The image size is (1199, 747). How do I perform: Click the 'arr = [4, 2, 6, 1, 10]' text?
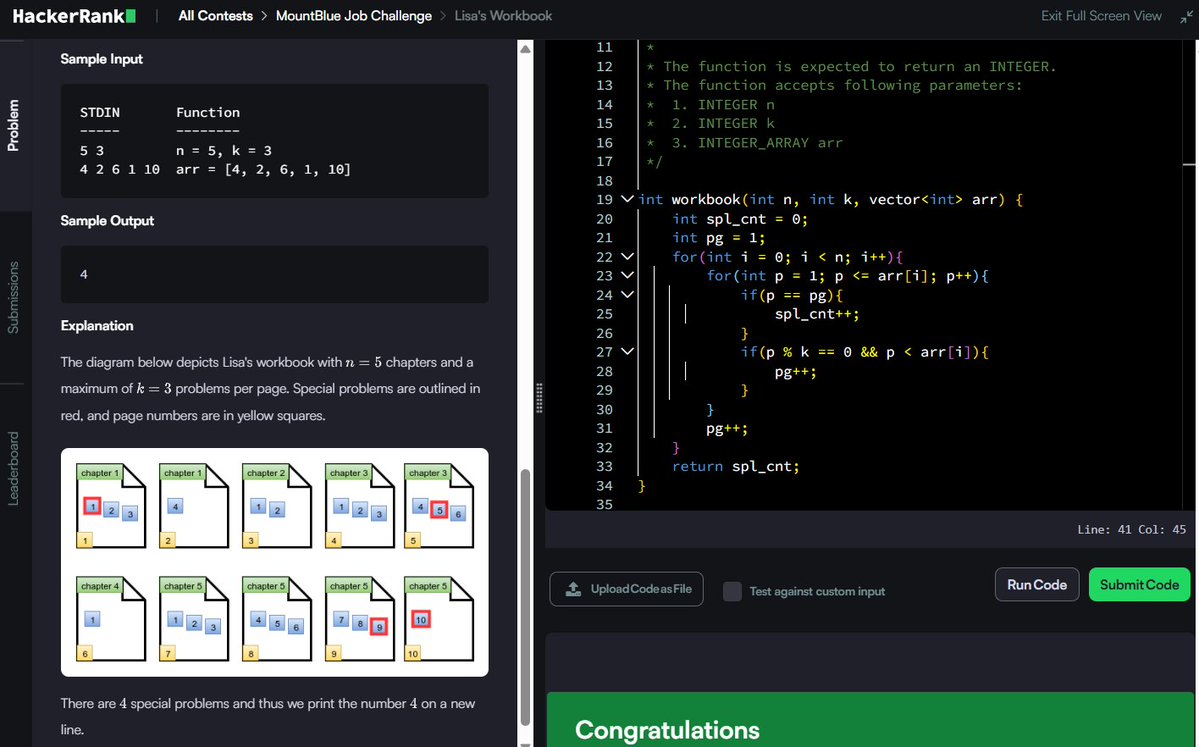pos(263,170)
